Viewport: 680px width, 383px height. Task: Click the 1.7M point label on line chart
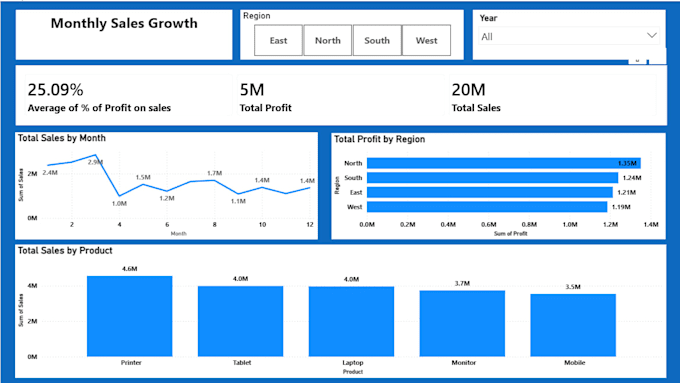214,173
